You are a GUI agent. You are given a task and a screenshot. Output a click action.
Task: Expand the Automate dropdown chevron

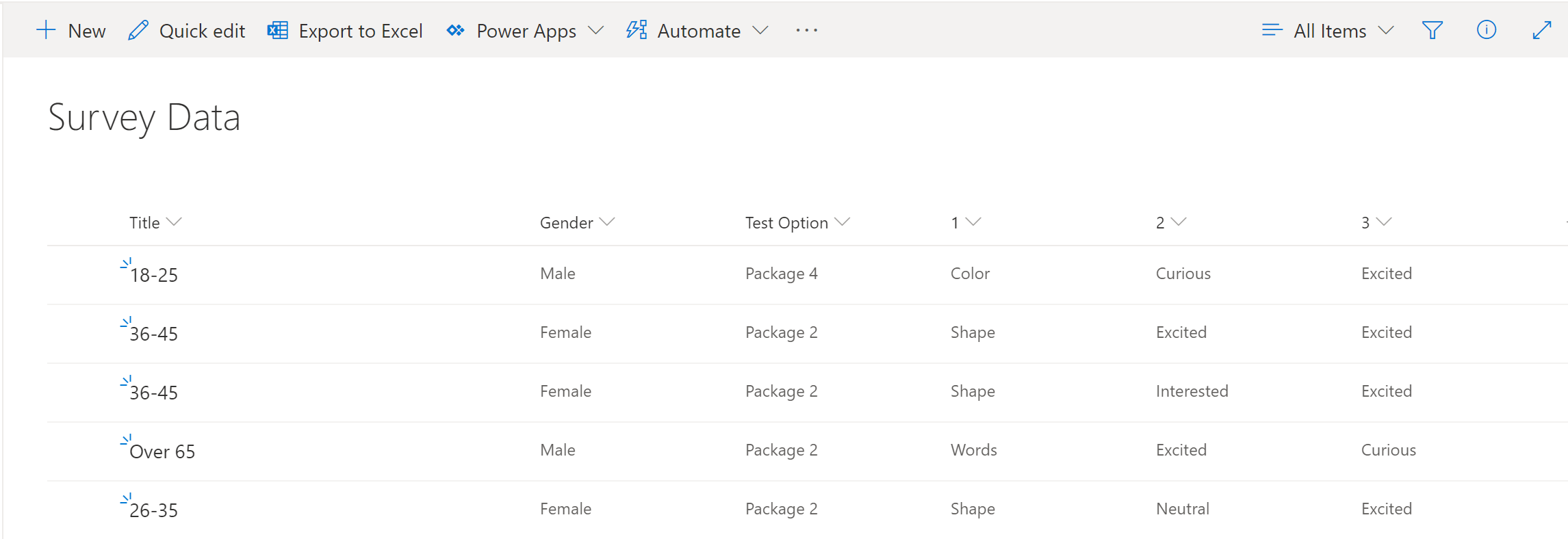pos(760,30)
